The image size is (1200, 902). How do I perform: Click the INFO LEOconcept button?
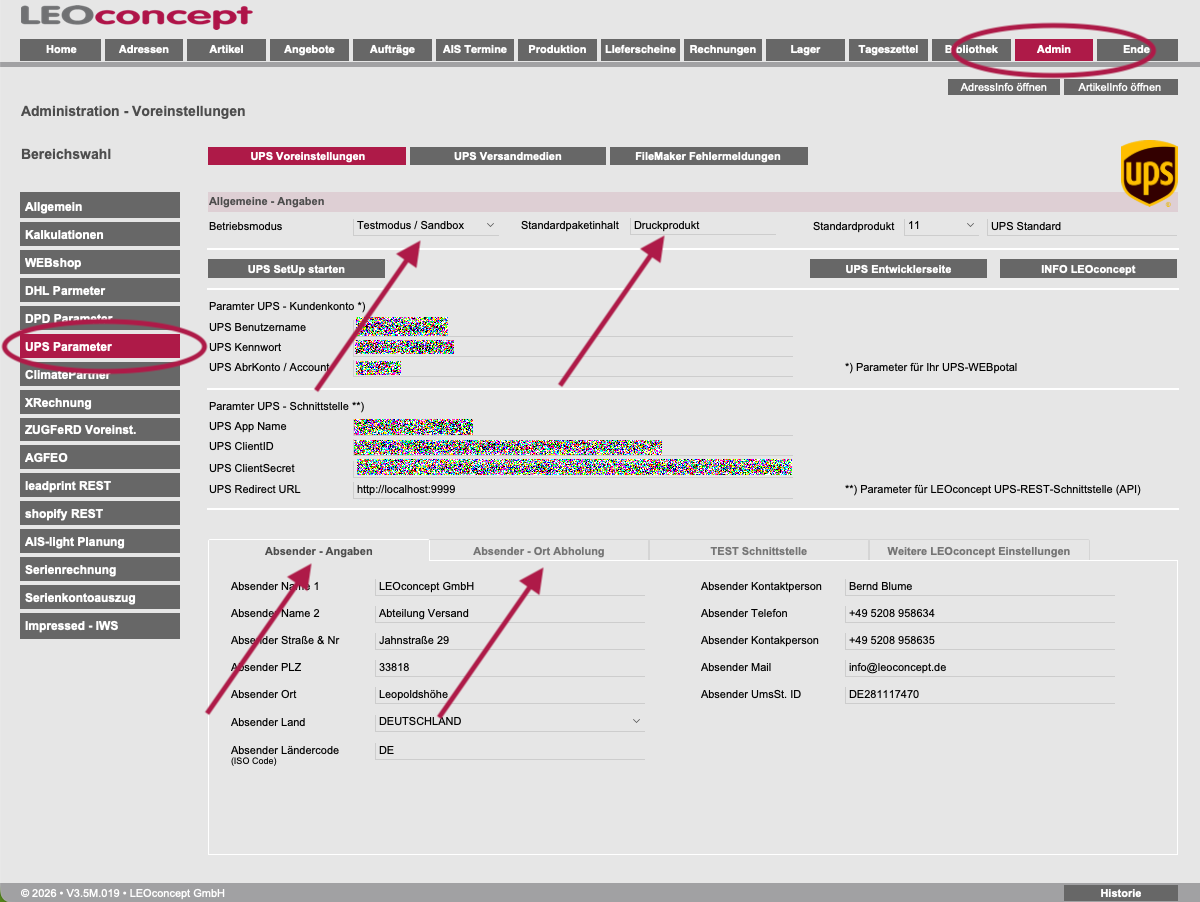pos(1089,269)
